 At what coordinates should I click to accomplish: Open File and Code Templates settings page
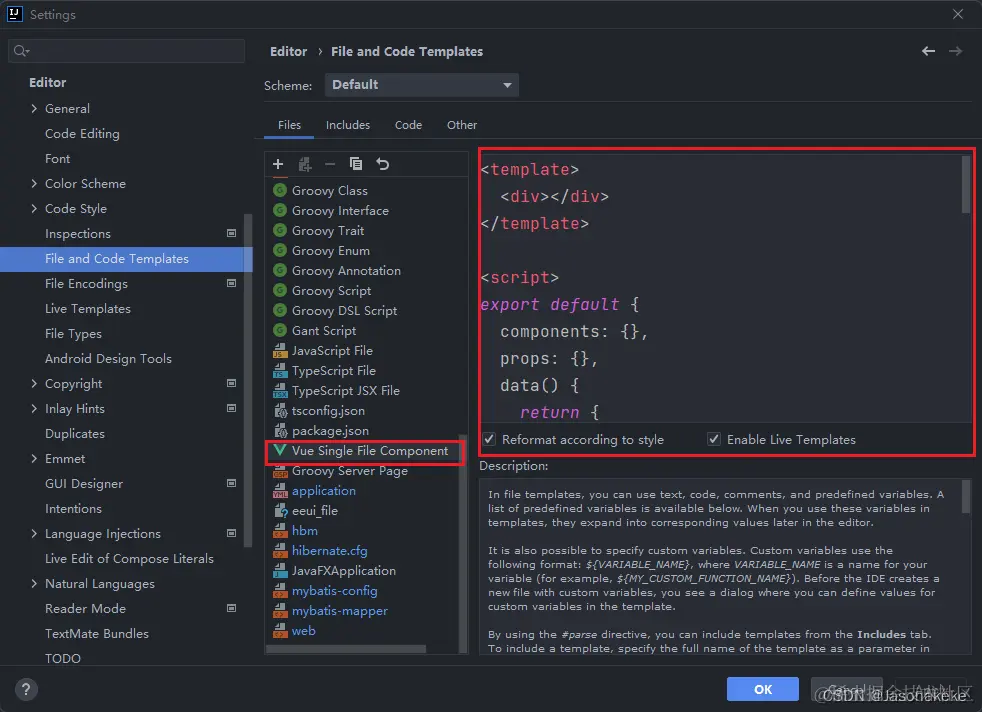click(x=125, y=259)
